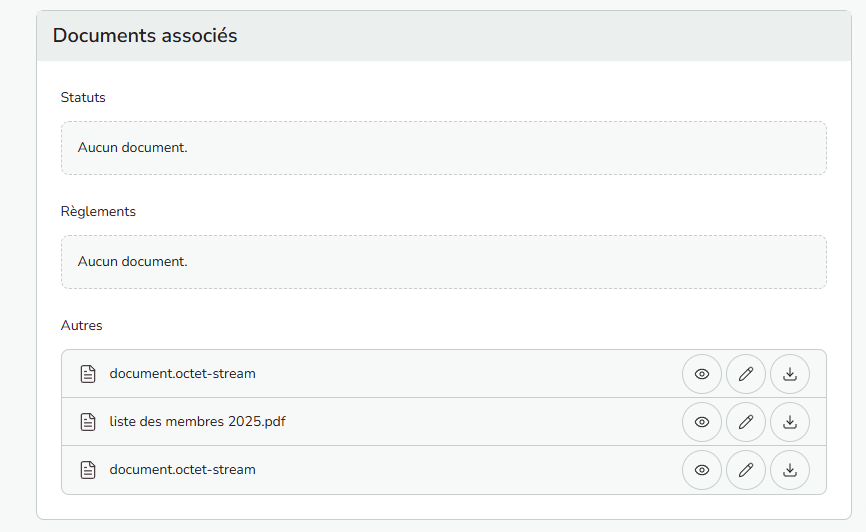Download the last document.octet-stream file
This screenshot has height=532, width=866.
pyautogui.click(x=790, y=470)
